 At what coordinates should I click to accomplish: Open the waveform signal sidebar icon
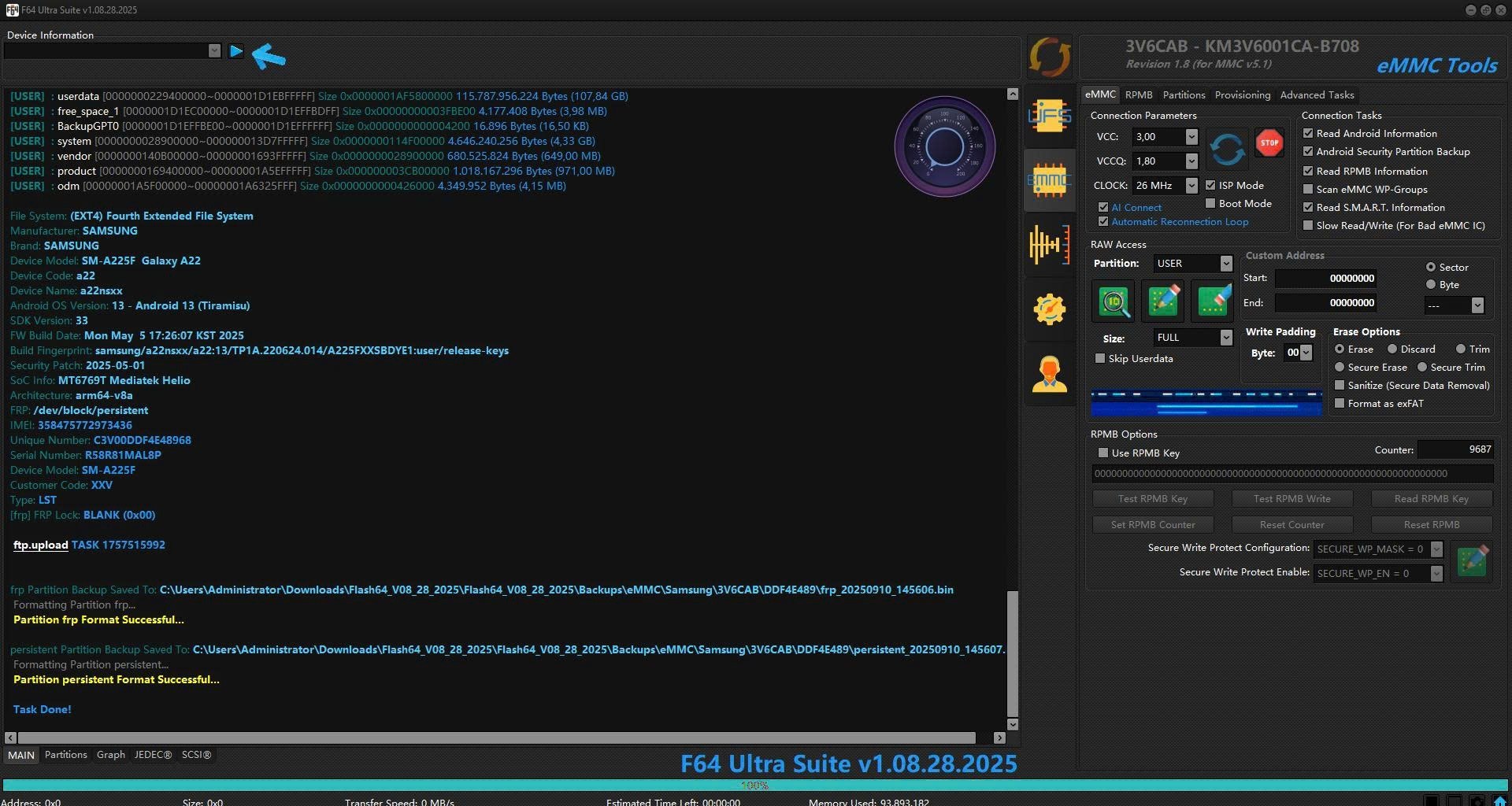[x=1050, y=245]
